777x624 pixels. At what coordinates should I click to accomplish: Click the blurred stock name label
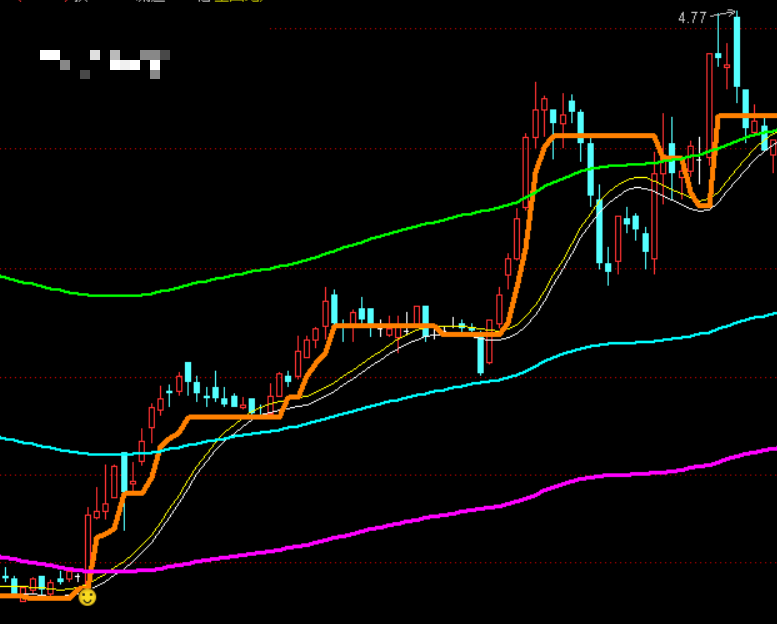click(105, 62)
